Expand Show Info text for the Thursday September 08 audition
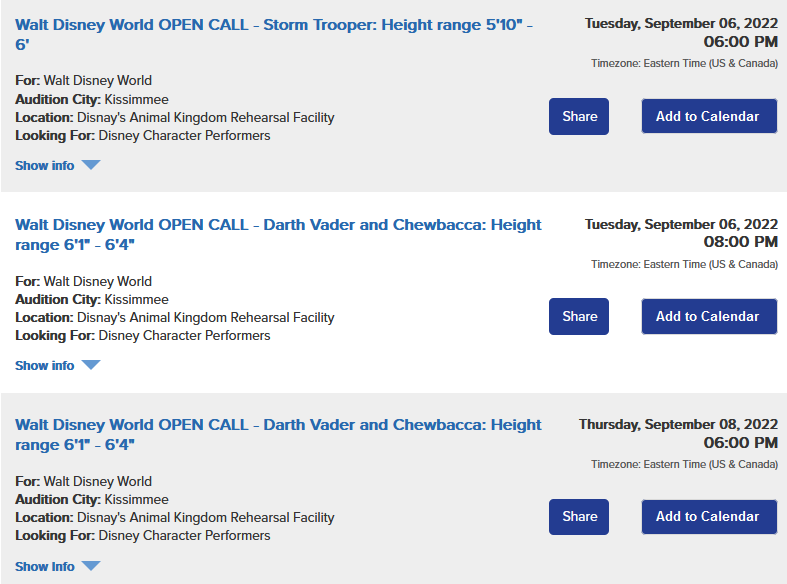The width and height of the screenshot is (787, 584). click(x=45, y=567)
